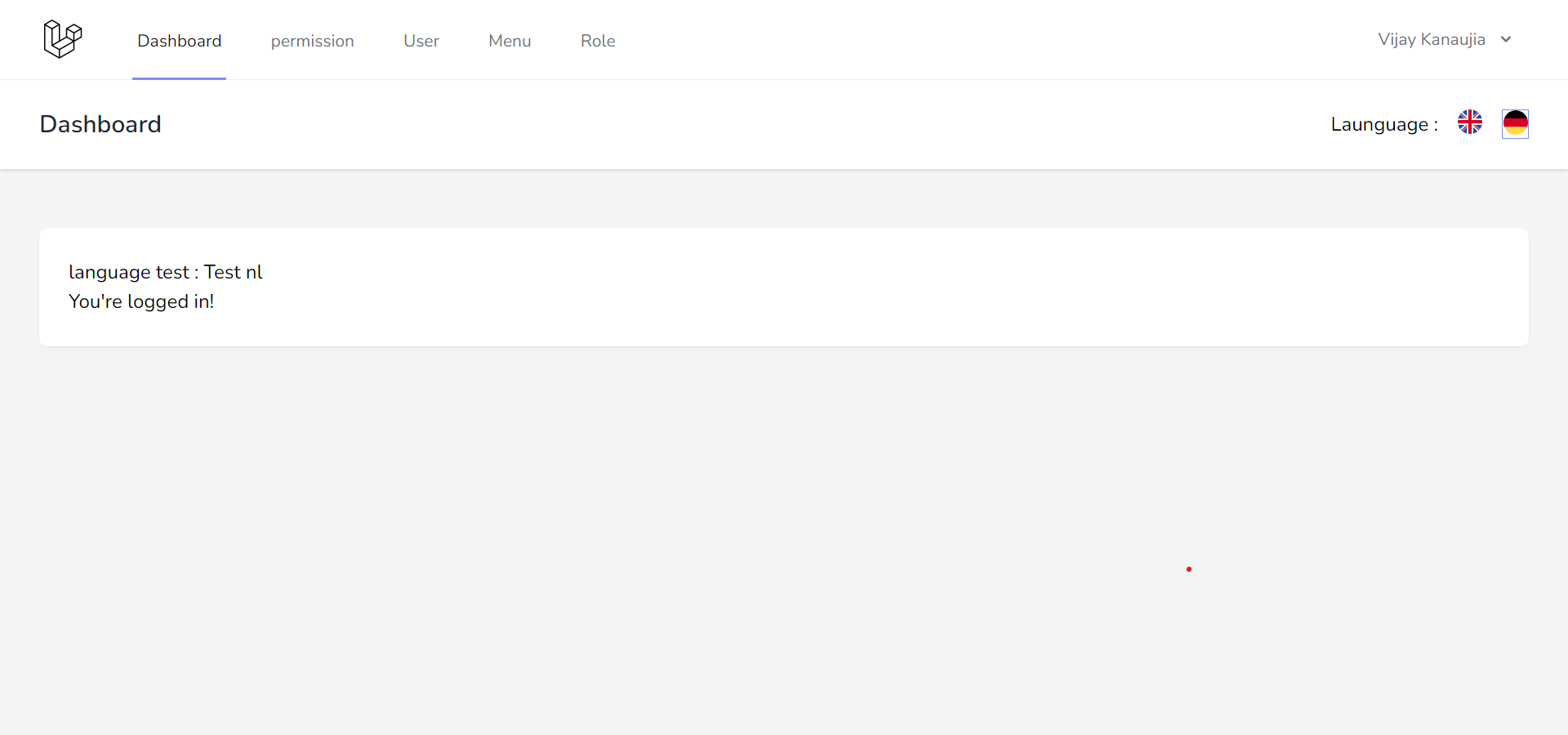The width and height of the screenshot is (1568, 735).
Task: Click the "Test nl" translated value
Action: [x=234, y=272]
